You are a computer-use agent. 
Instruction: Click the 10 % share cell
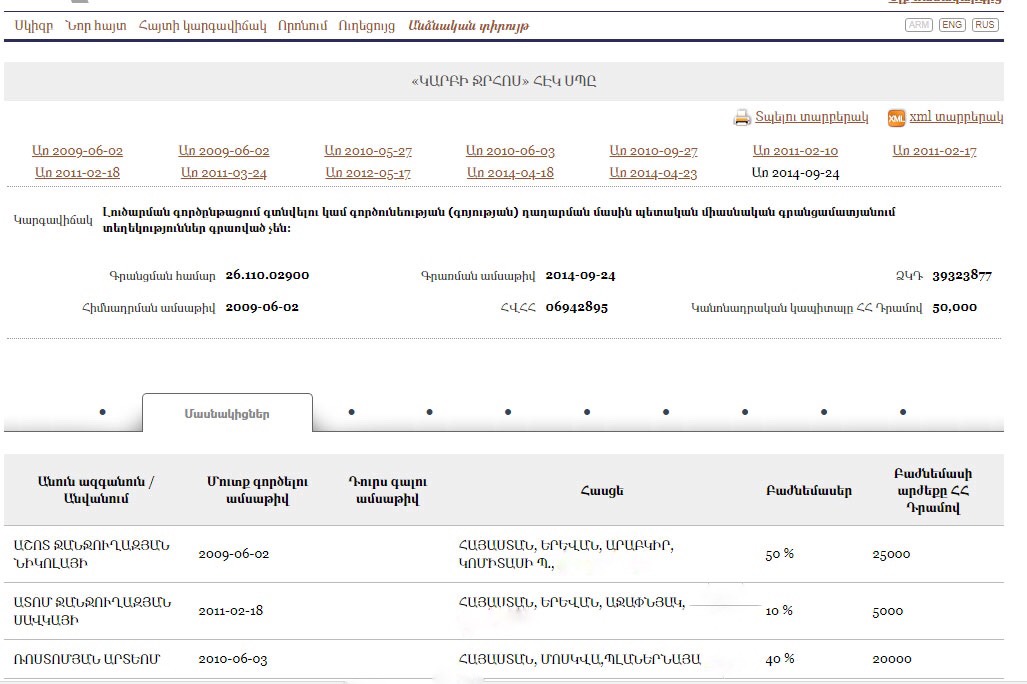(x=779, y=611)
